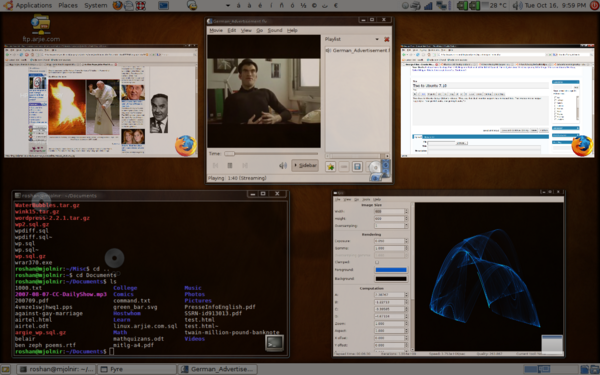Click the pause button in video player
This screenshot has height=375, width=600.
point(230,165)
